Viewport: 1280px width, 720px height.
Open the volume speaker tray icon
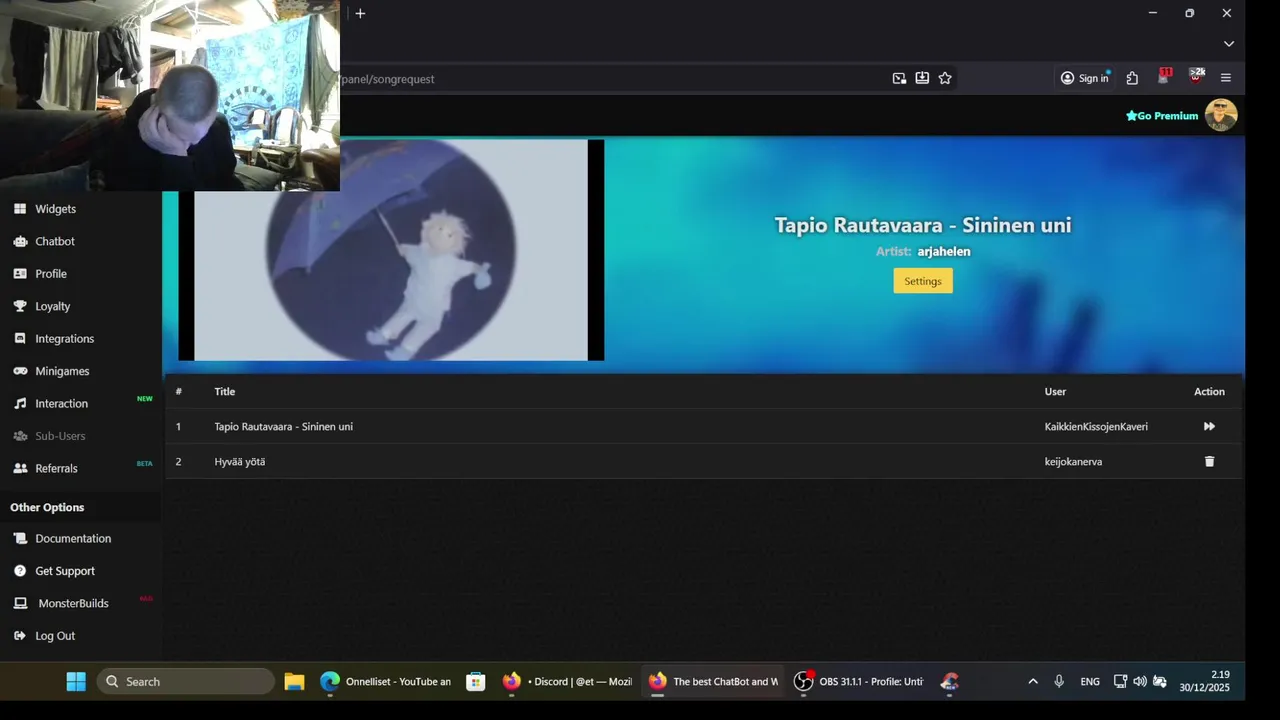[x=1140, y=681]
